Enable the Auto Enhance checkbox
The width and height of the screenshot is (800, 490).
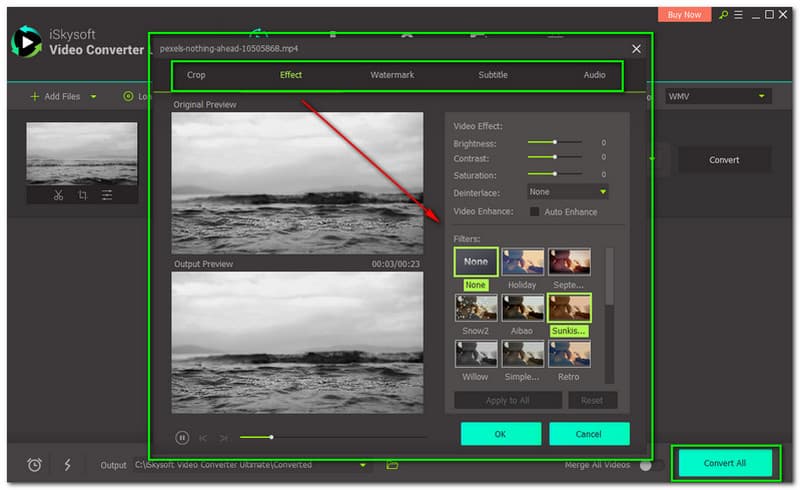coord(534,212)
